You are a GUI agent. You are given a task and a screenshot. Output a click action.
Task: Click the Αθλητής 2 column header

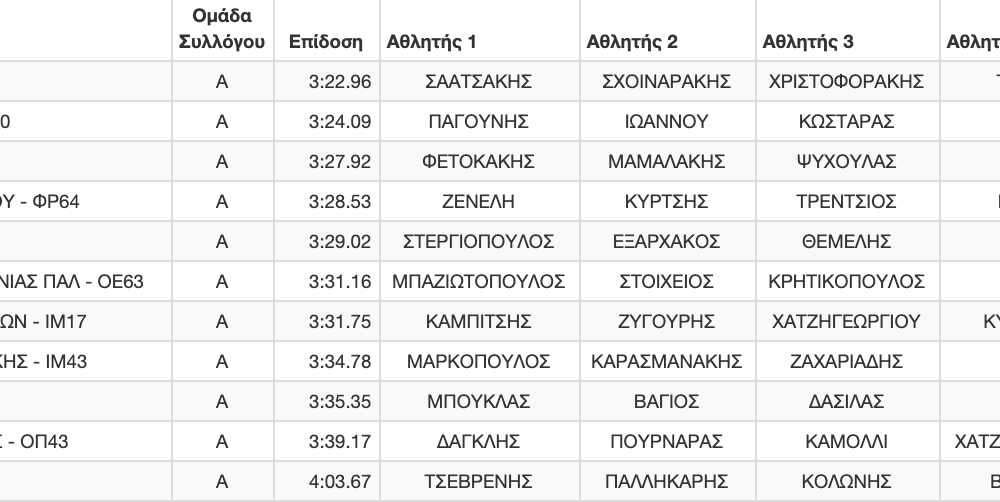click(x=668, y=31)
